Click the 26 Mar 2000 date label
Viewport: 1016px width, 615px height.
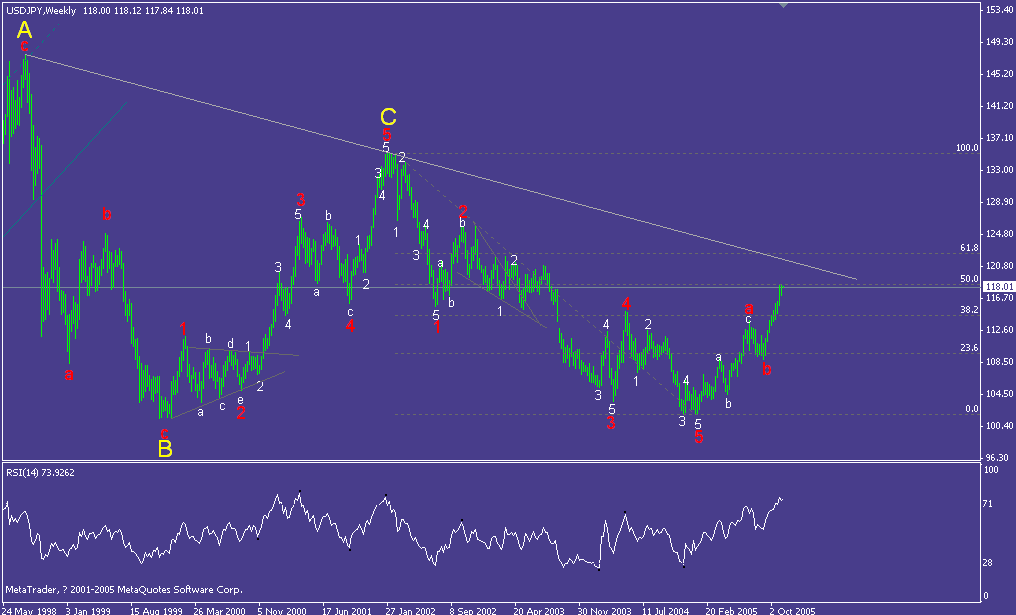tap(220, 610)
